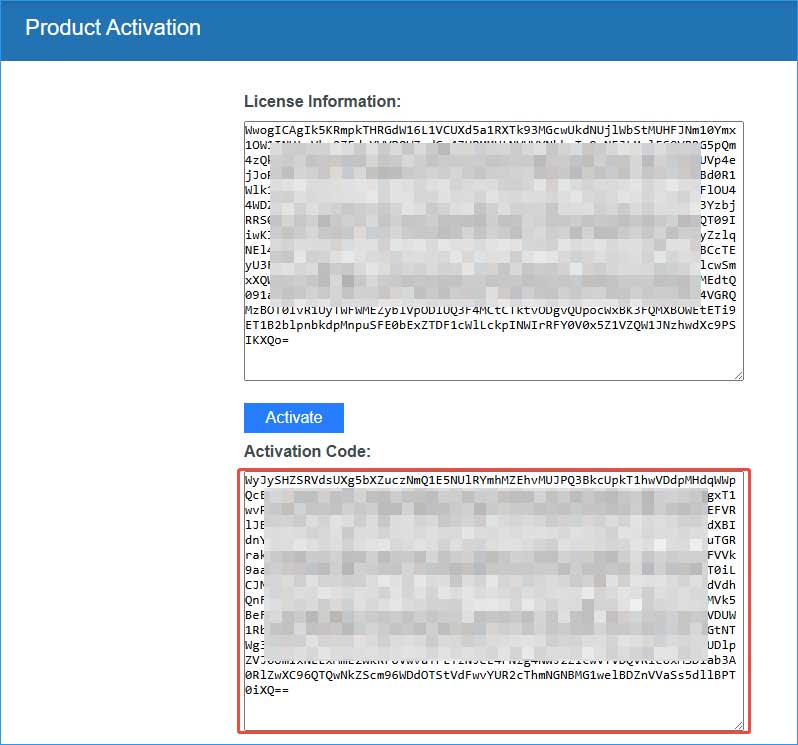Click the license line starting ET1B2blpnbkdp
Screen dimensions: 798x745
(x=490, y=325)
